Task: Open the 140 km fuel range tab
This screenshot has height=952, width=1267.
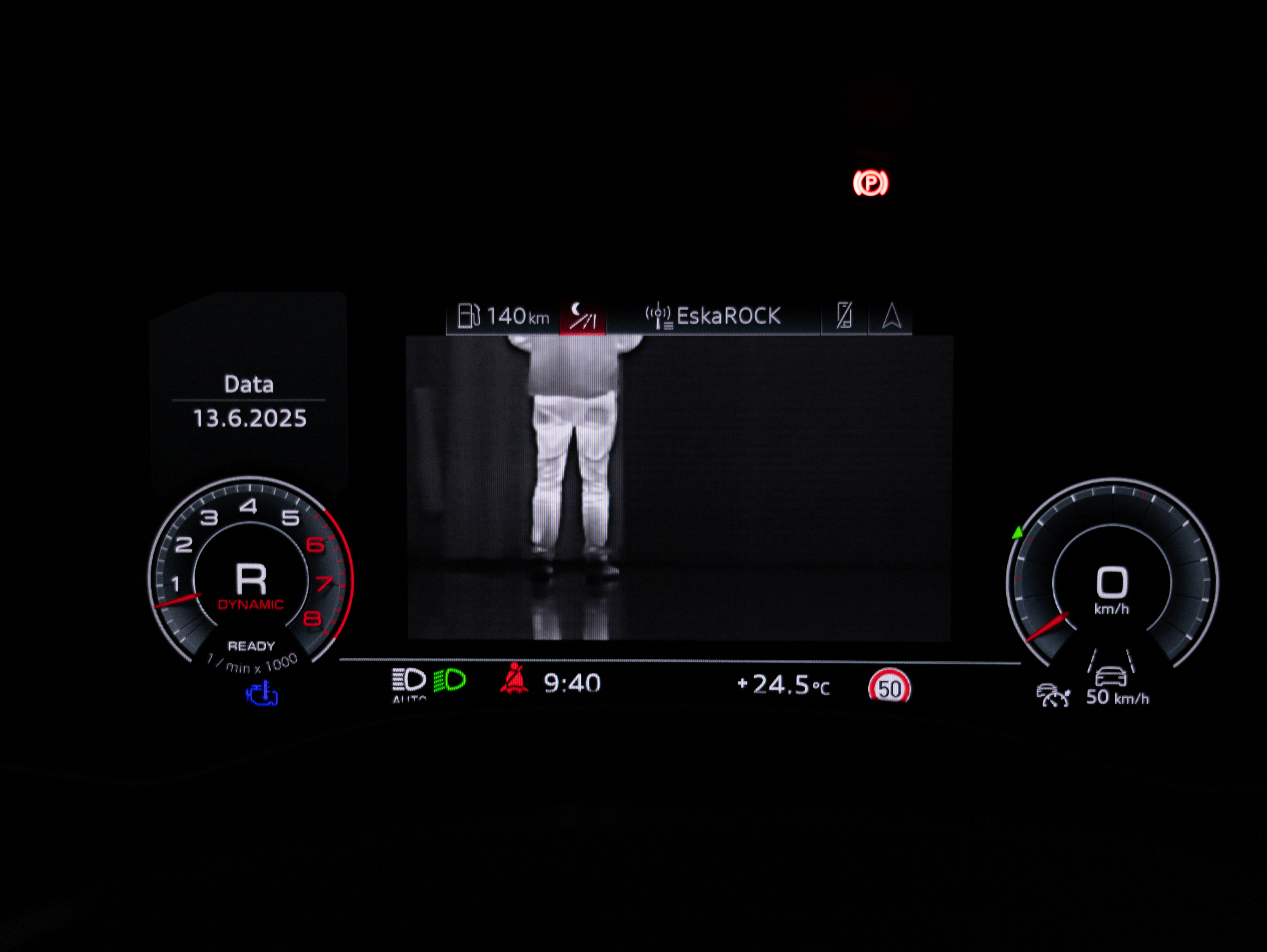Action: (x=503, y=316)
